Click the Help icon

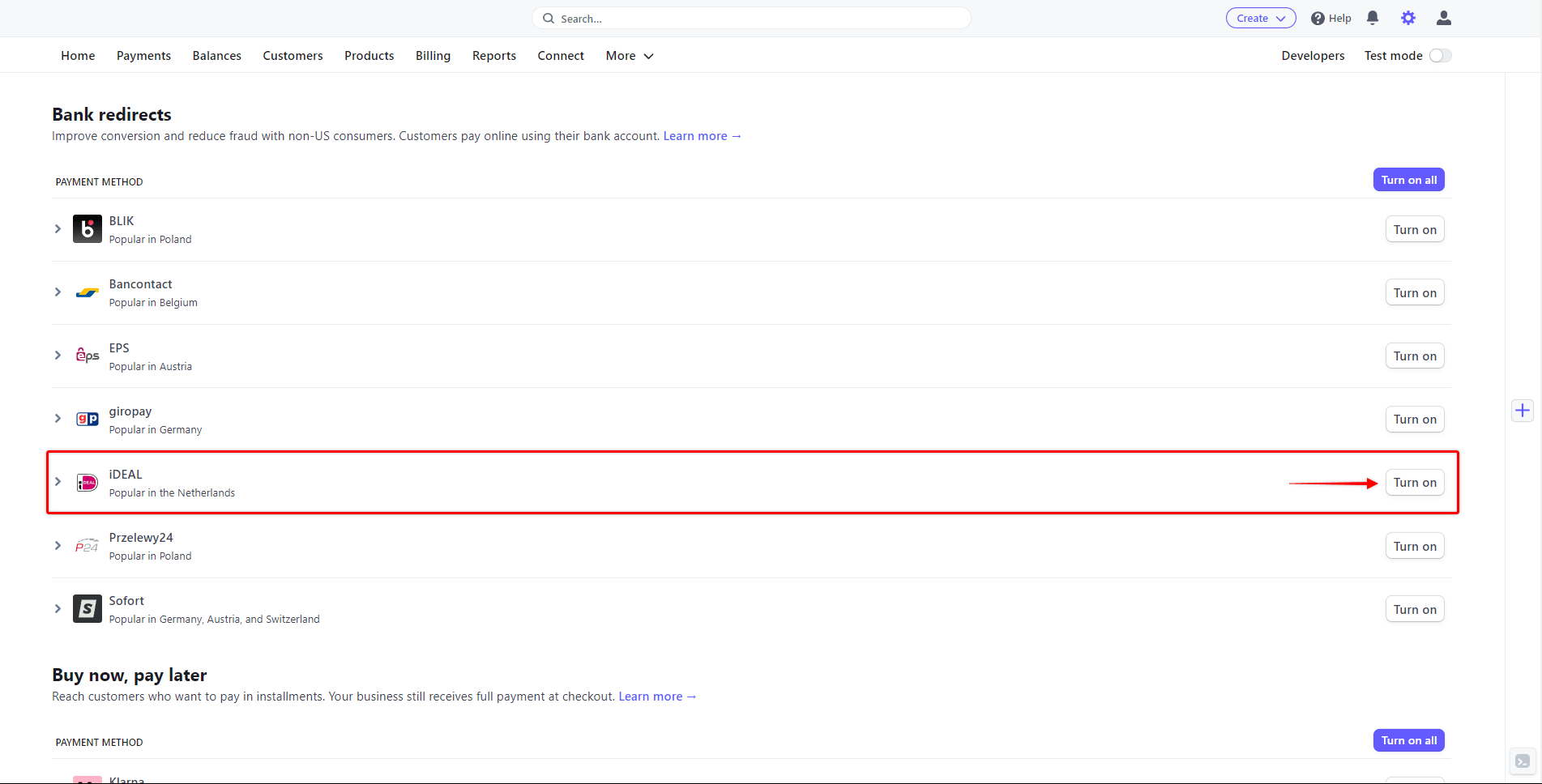1318,17
